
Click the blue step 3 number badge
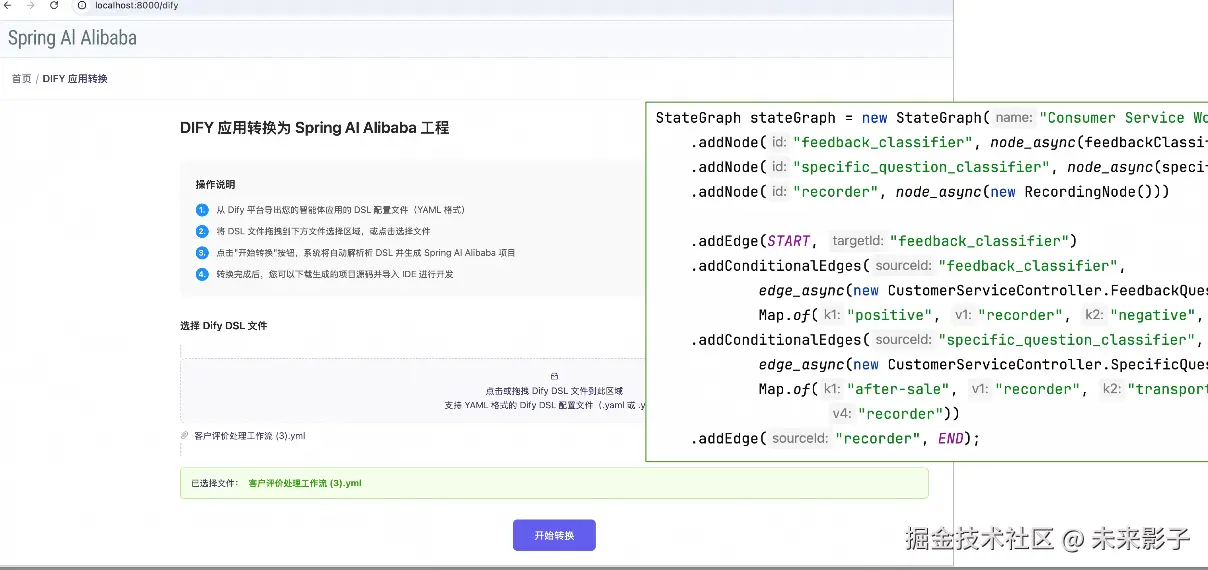coord(203,253)
